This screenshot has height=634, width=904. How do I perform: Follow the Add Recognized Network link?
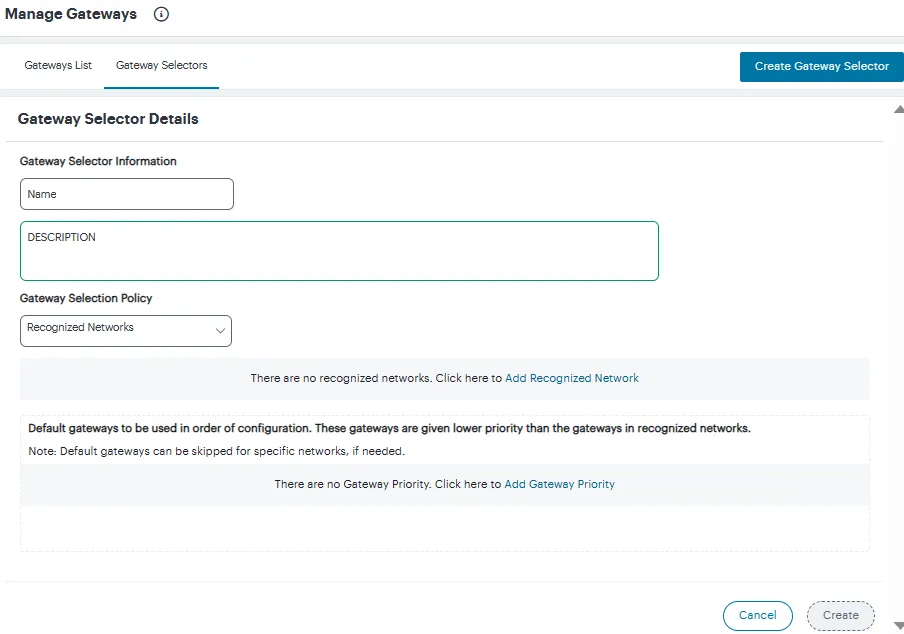tap(572, 378)
